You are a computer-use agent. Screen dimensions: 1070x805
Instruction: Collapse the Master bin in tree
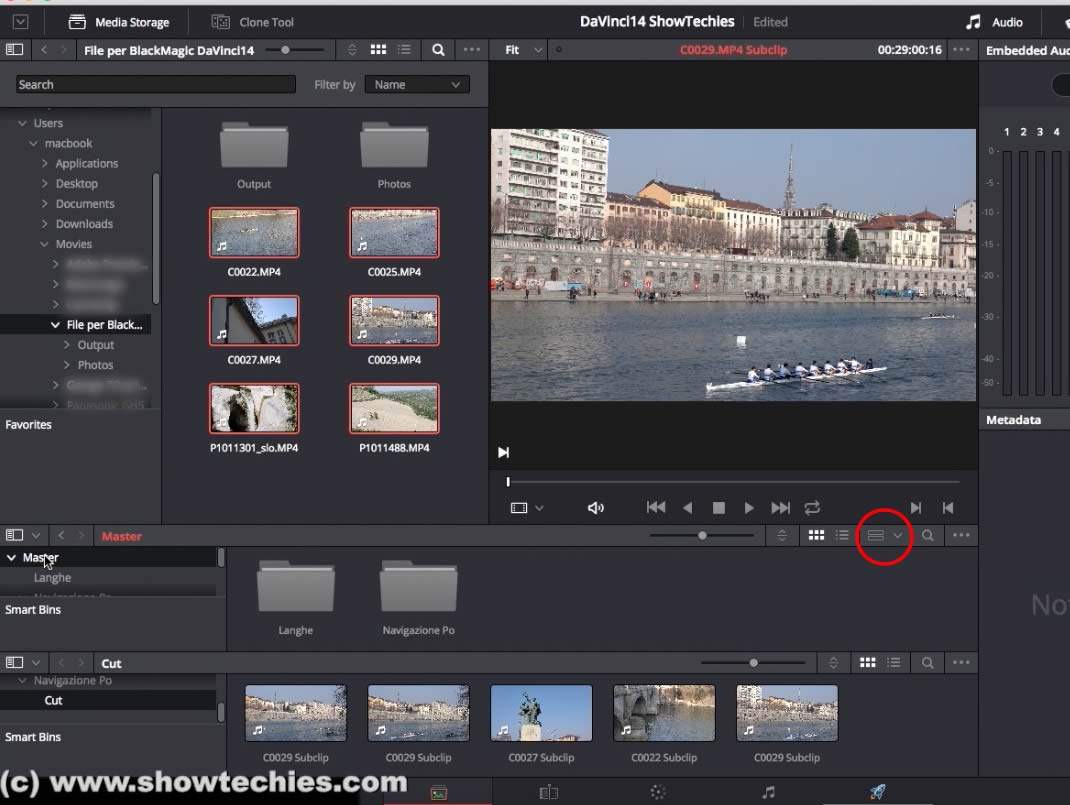click(x=12, y=558)
